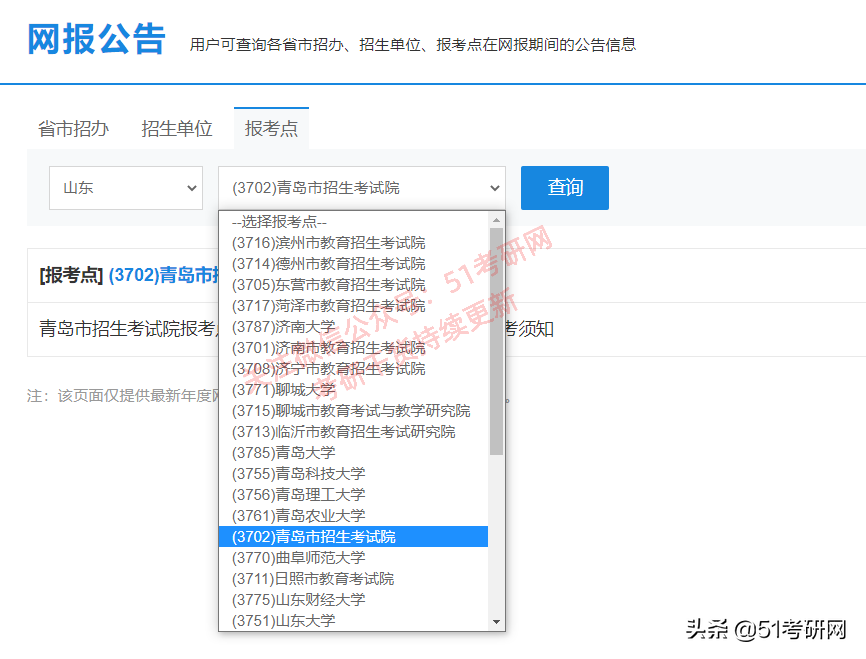Choose --选择报考点-- placeholder option
Viewport: 866px width, 659px height.
coord(353,222)
